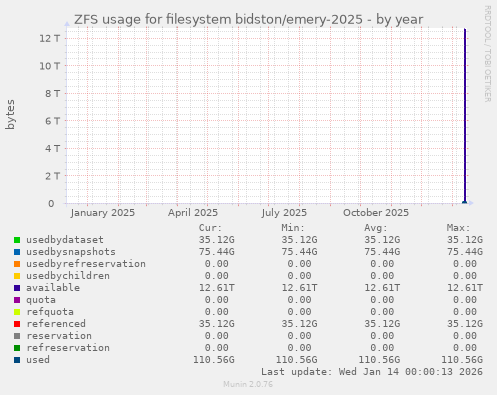Image resolution: width=497 pixels, height=395 pixels.
Task: Click the usedbyrefreservation legend label
Action: [86, 264]
